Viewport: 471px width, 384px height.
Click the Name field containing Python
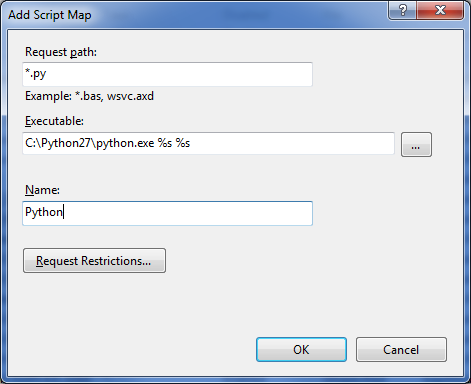pos(167,213)
